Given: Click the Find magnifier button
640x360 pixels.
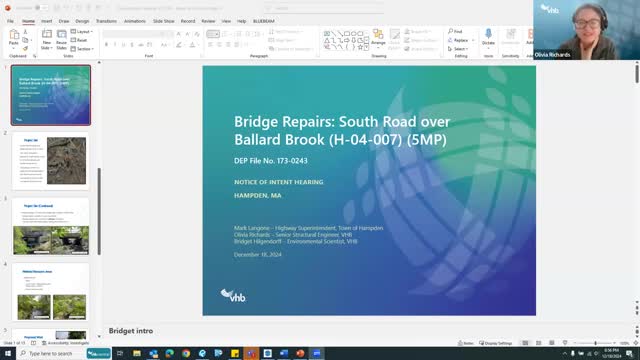Looking at the screenshot, I should [455, 31].
